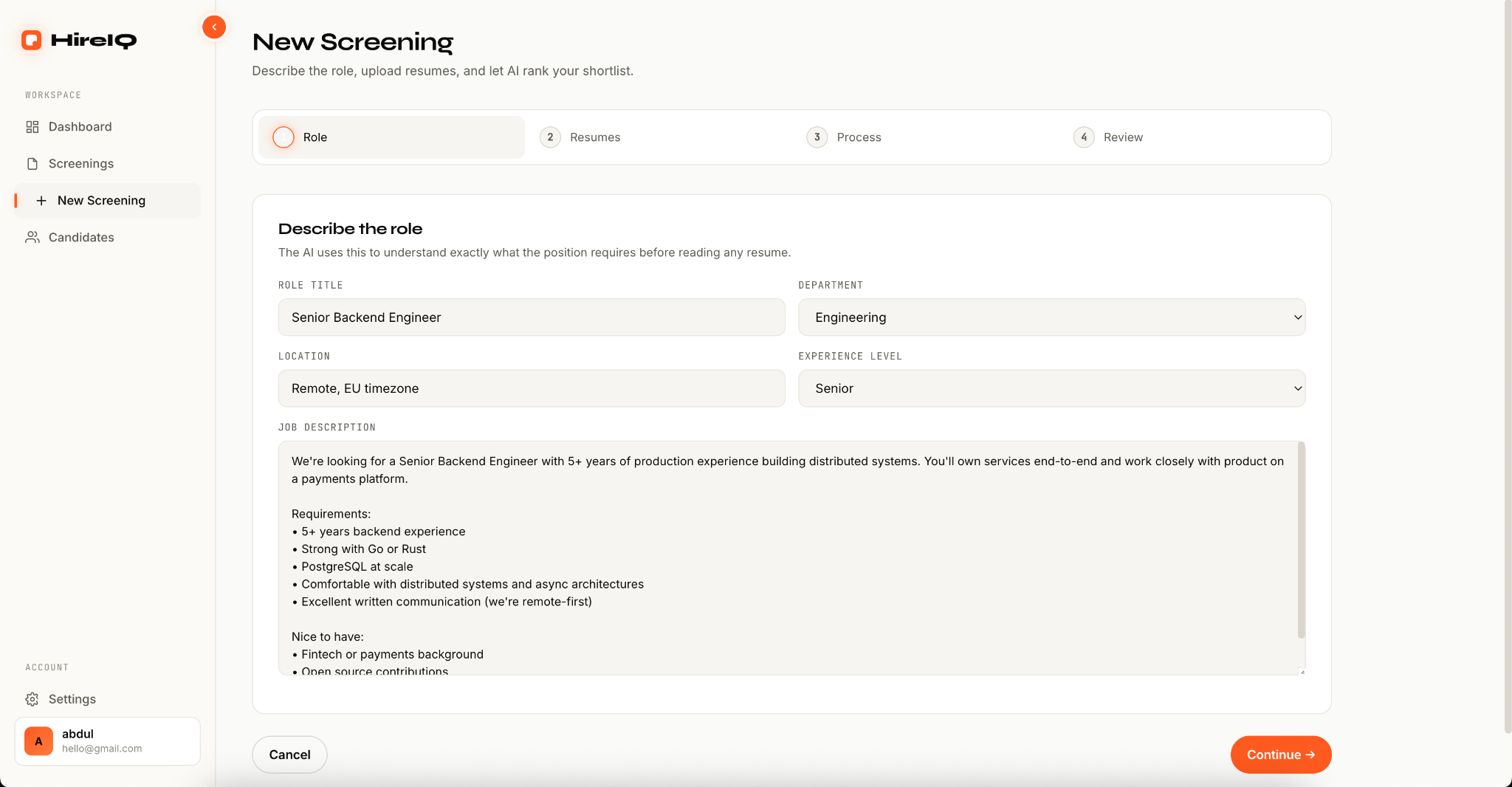Viewport: 1512px width, 787px height.
Task: Click the 'New Screening' page title
Action: tap(353, 42)
